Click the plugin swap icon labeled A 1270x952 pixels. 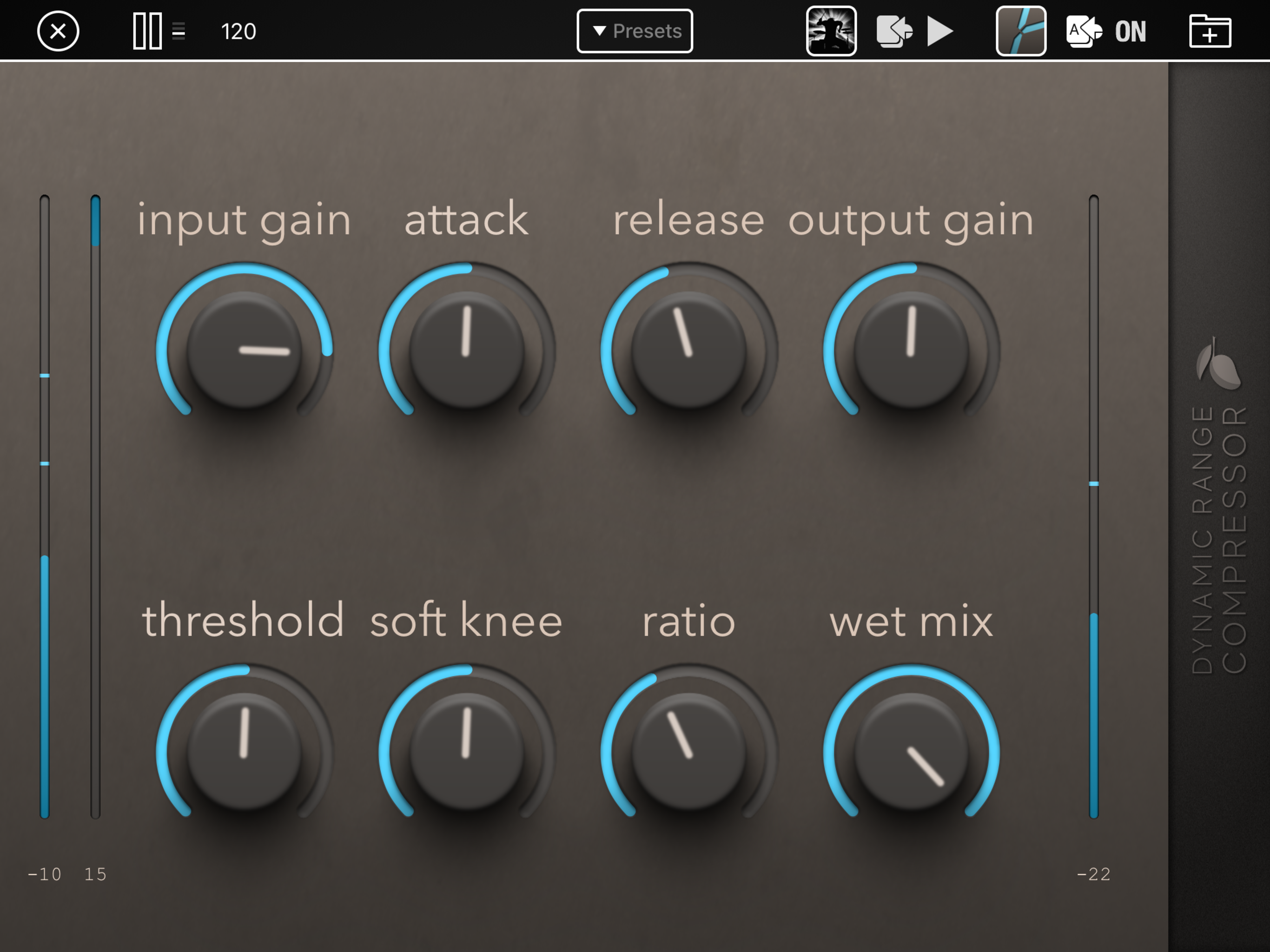(x=1084, y=31)
